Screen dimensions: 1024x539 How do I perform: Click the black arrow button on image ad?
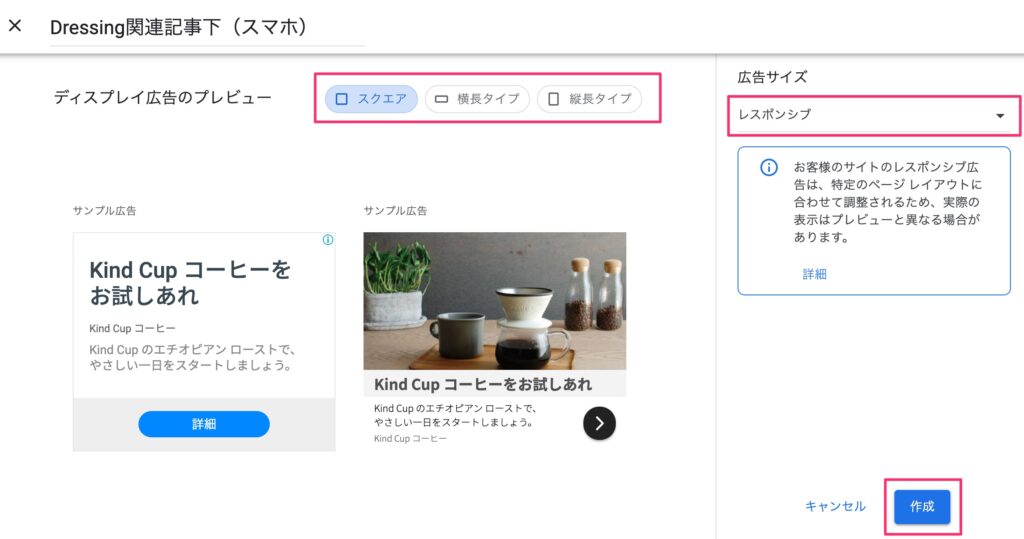tap(599, 423)
